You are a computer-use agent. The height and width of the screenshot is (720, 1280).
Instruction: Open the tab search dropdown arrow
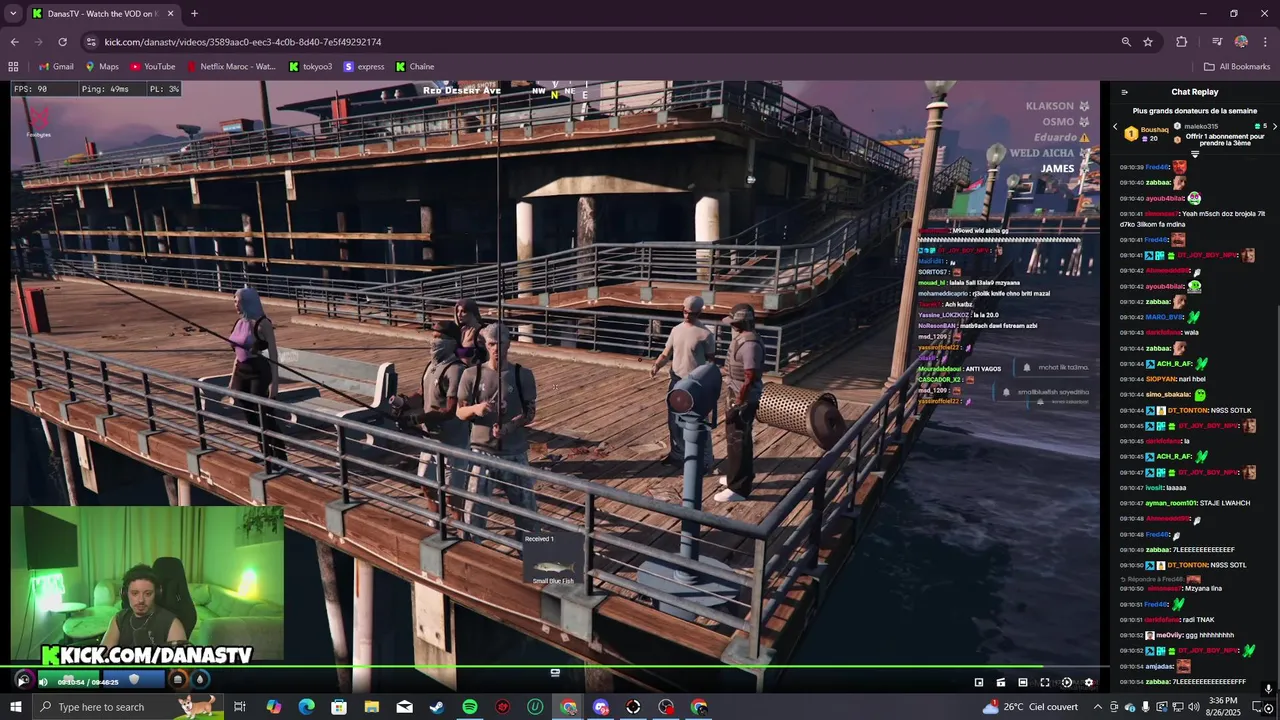13,14
